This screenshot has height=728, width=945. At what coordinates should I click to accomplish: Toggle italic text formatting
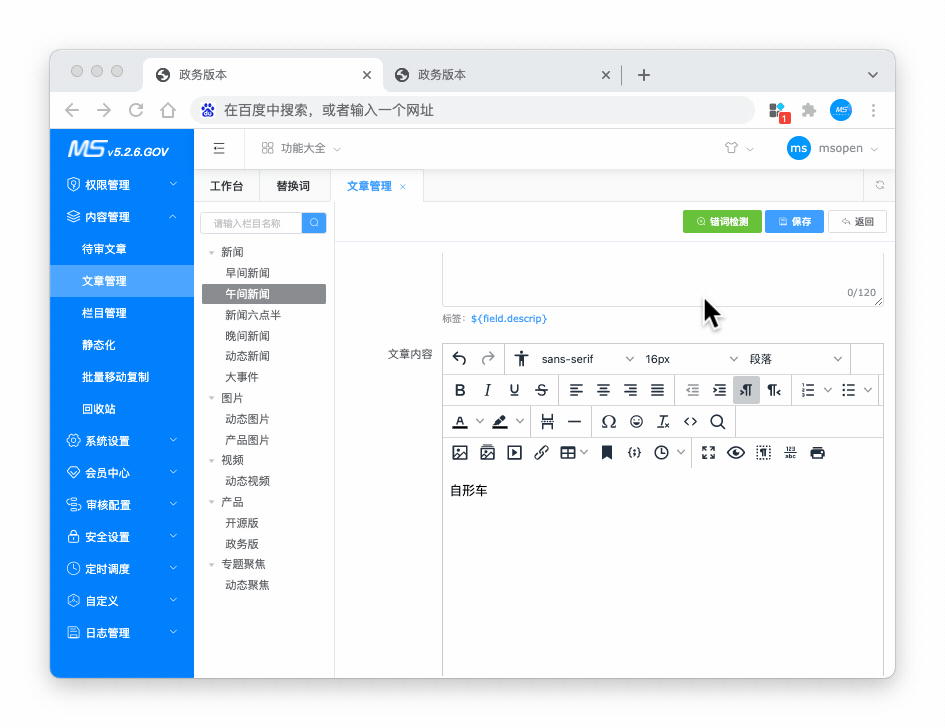(x=487, y=390)
